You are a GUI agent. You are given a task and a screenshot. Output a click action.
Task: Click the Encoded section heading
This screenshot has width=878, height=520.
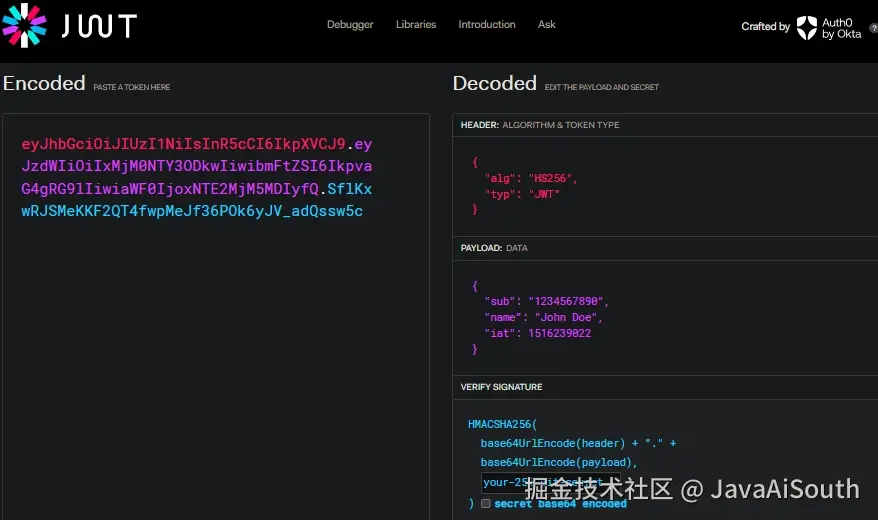pos(44,83)
